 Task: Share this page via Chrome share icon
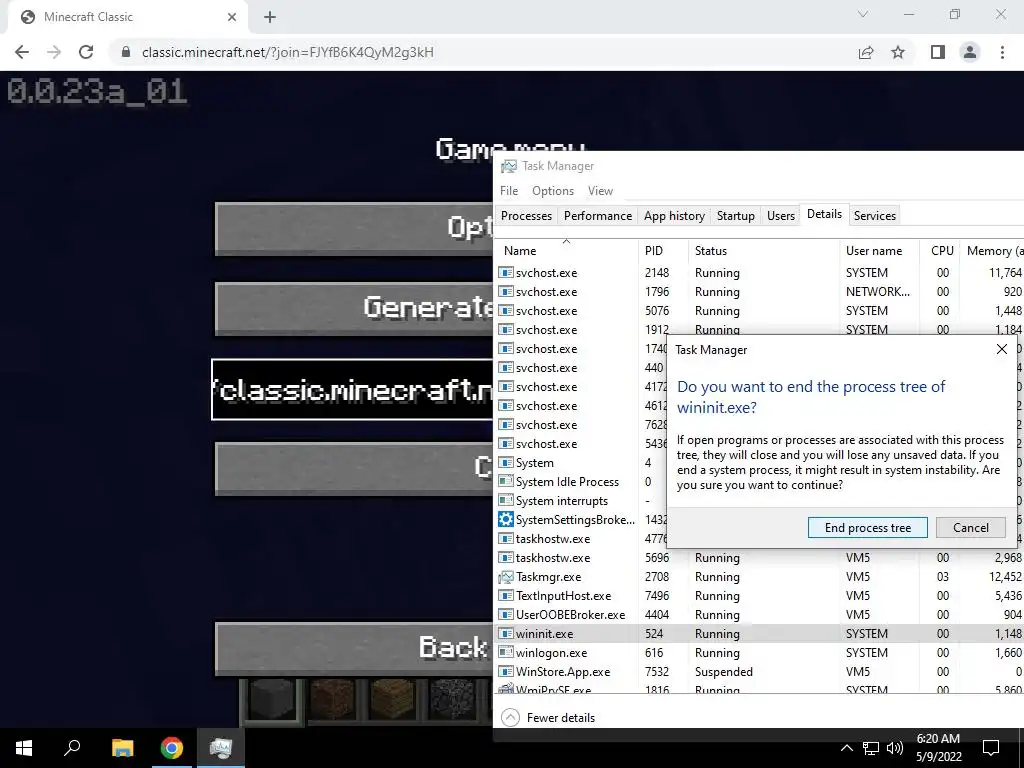click(x=866, y=52)
